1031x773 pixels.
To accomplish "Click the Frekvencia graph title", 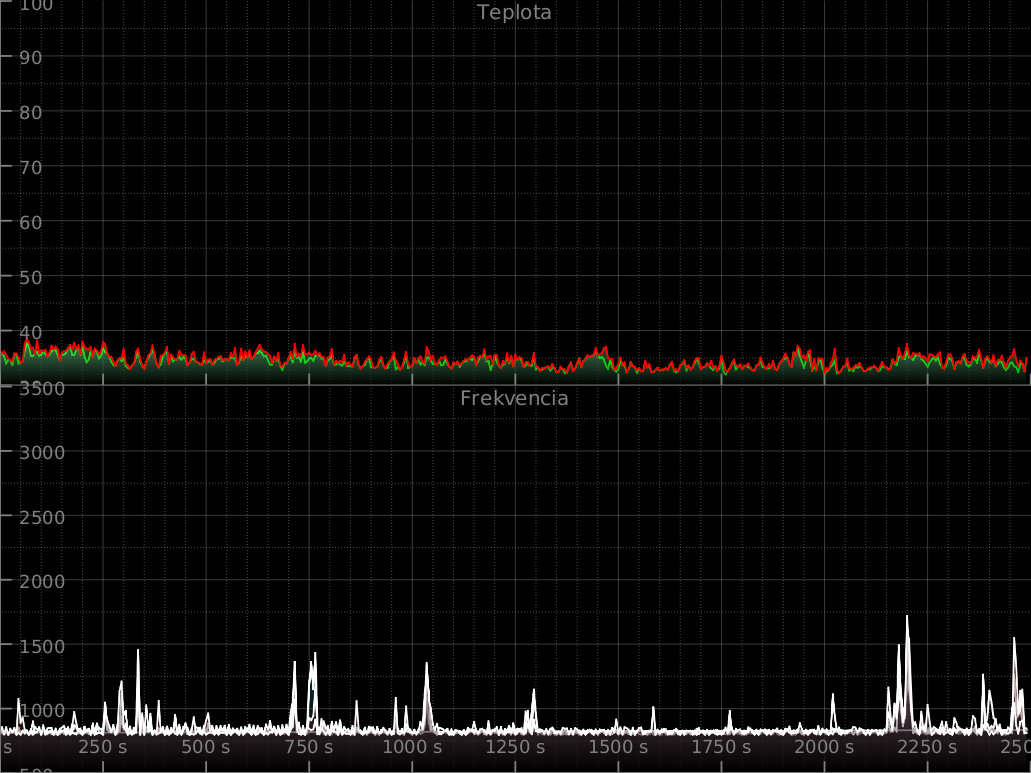I will [514, 398].
